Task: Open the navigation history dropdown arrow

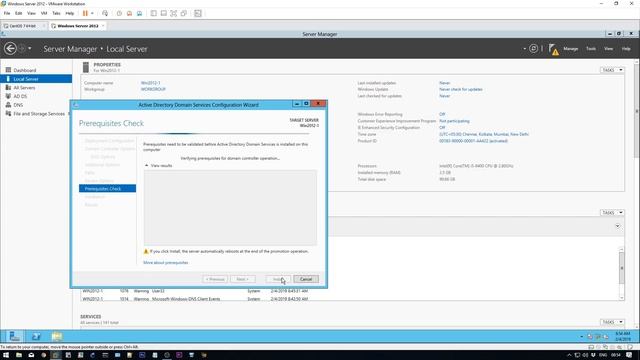Action: pyautogui.click(x=29, y=49)
